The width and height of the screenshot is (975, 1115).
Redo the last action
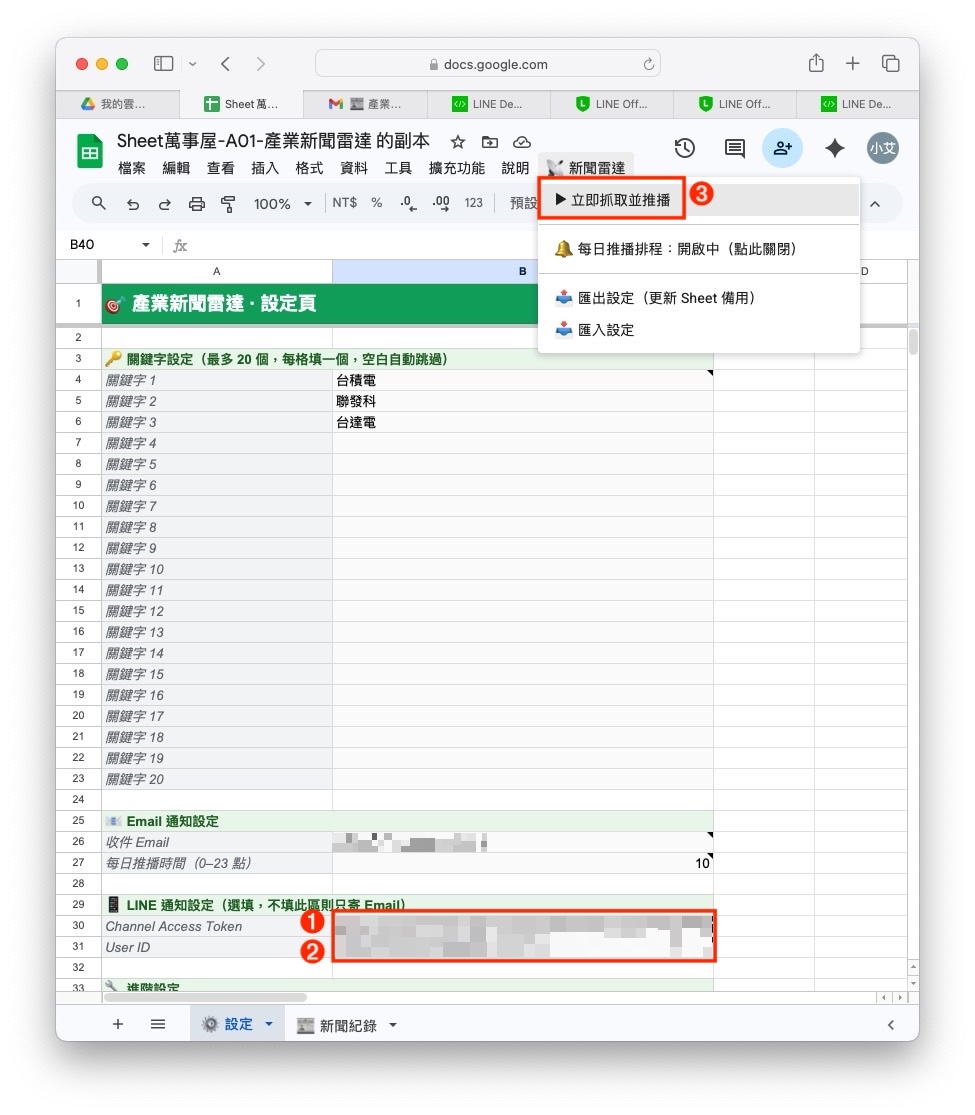[164, 204]
